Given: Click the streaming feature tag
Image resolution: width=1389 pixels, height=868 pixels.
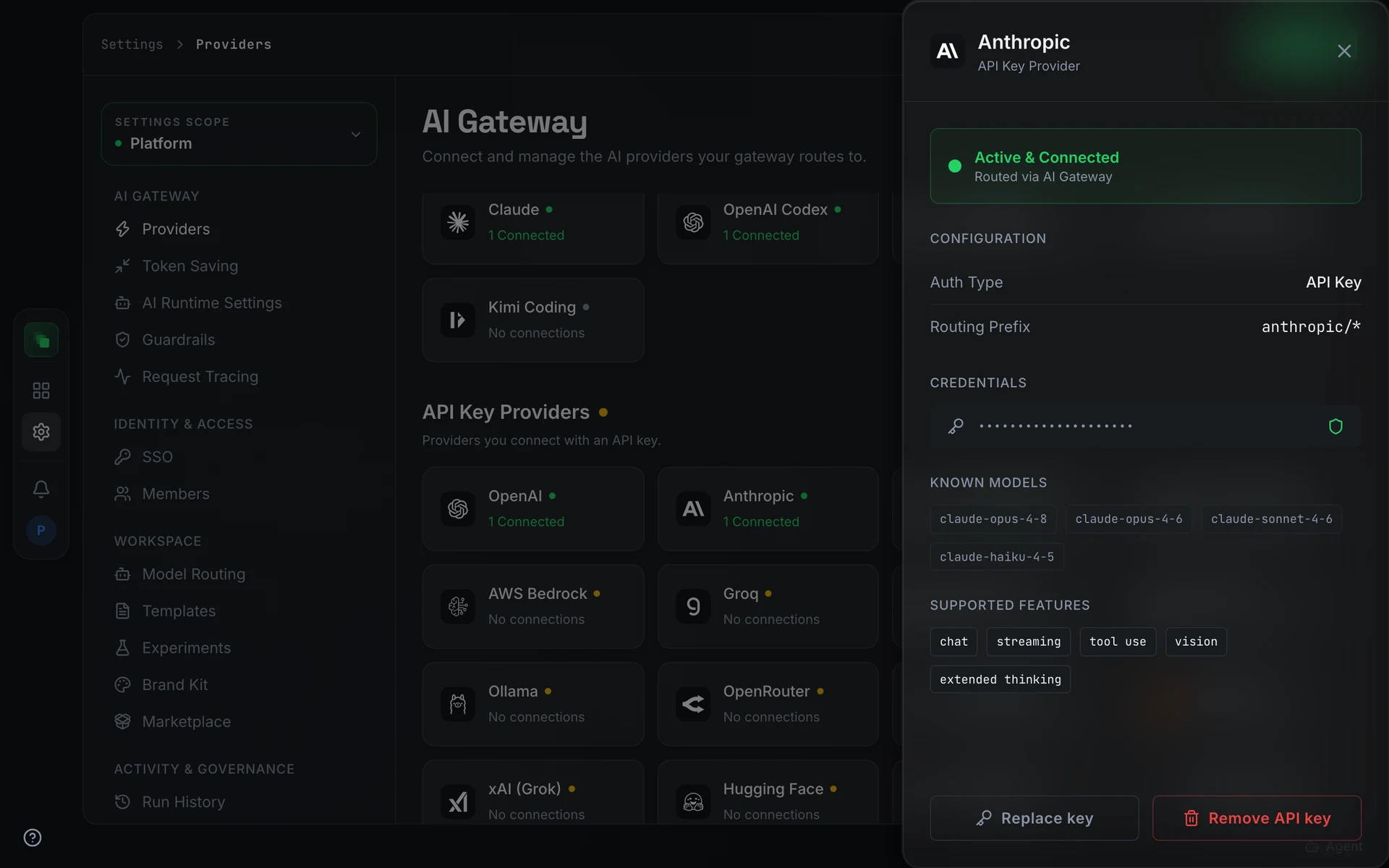Looking at the screenshot, I should click(1028, 642).
